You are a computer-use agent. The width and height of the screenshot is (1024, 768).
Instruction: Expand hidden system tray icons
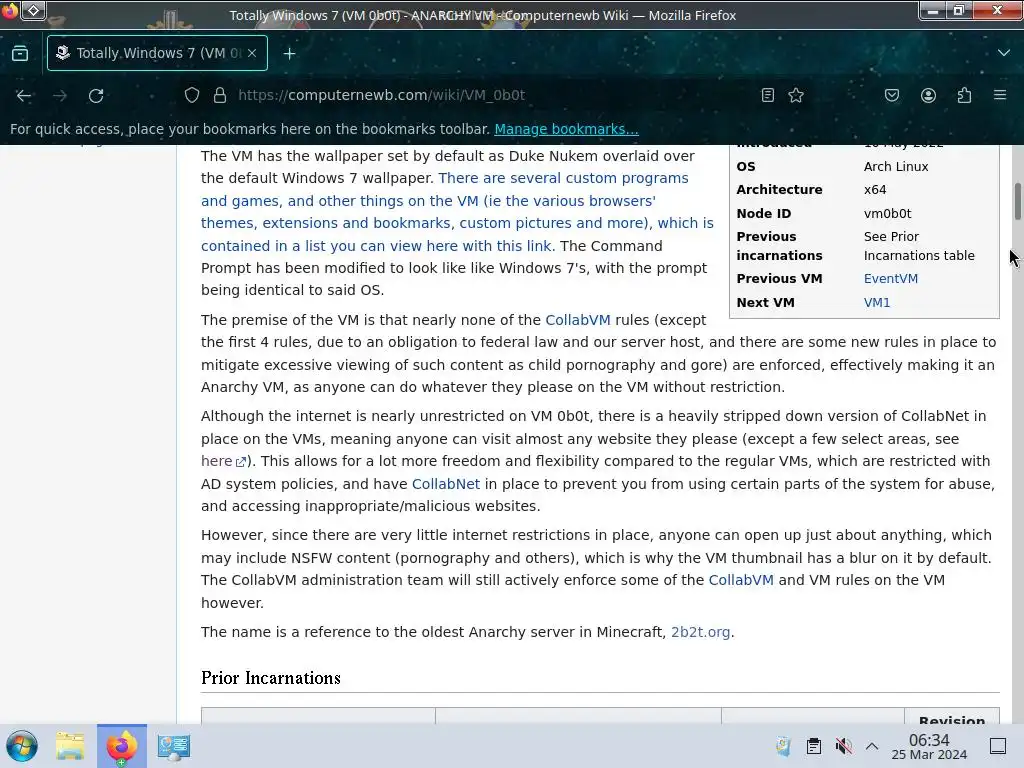[872, 746]
